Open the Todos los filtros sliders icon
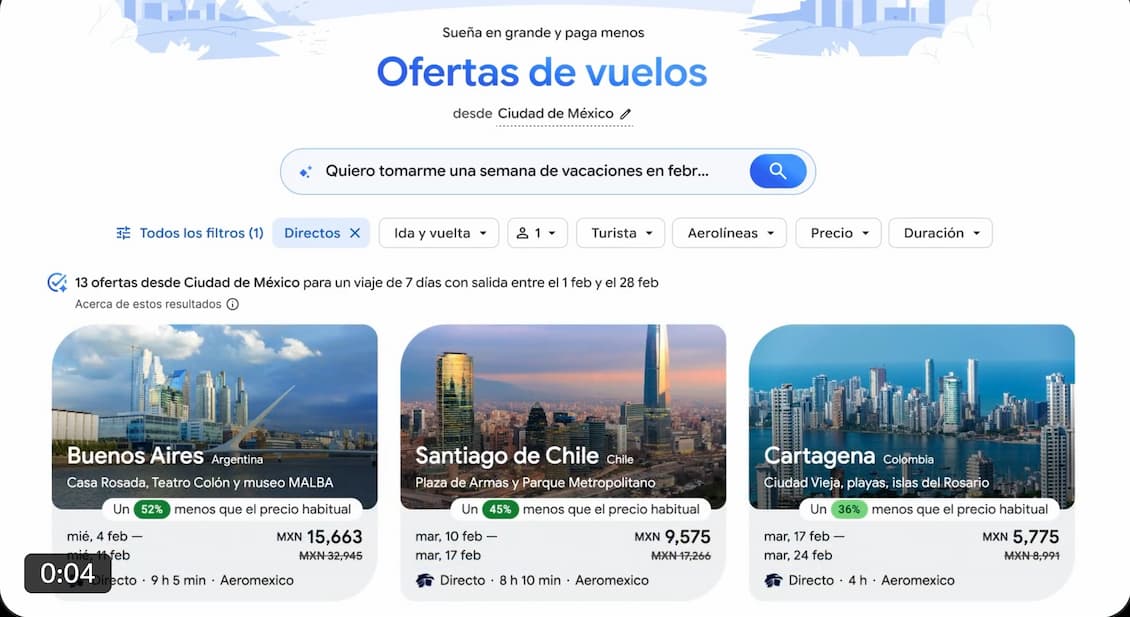Screen dimensions: 1130x617 click(x=124, y=233)
